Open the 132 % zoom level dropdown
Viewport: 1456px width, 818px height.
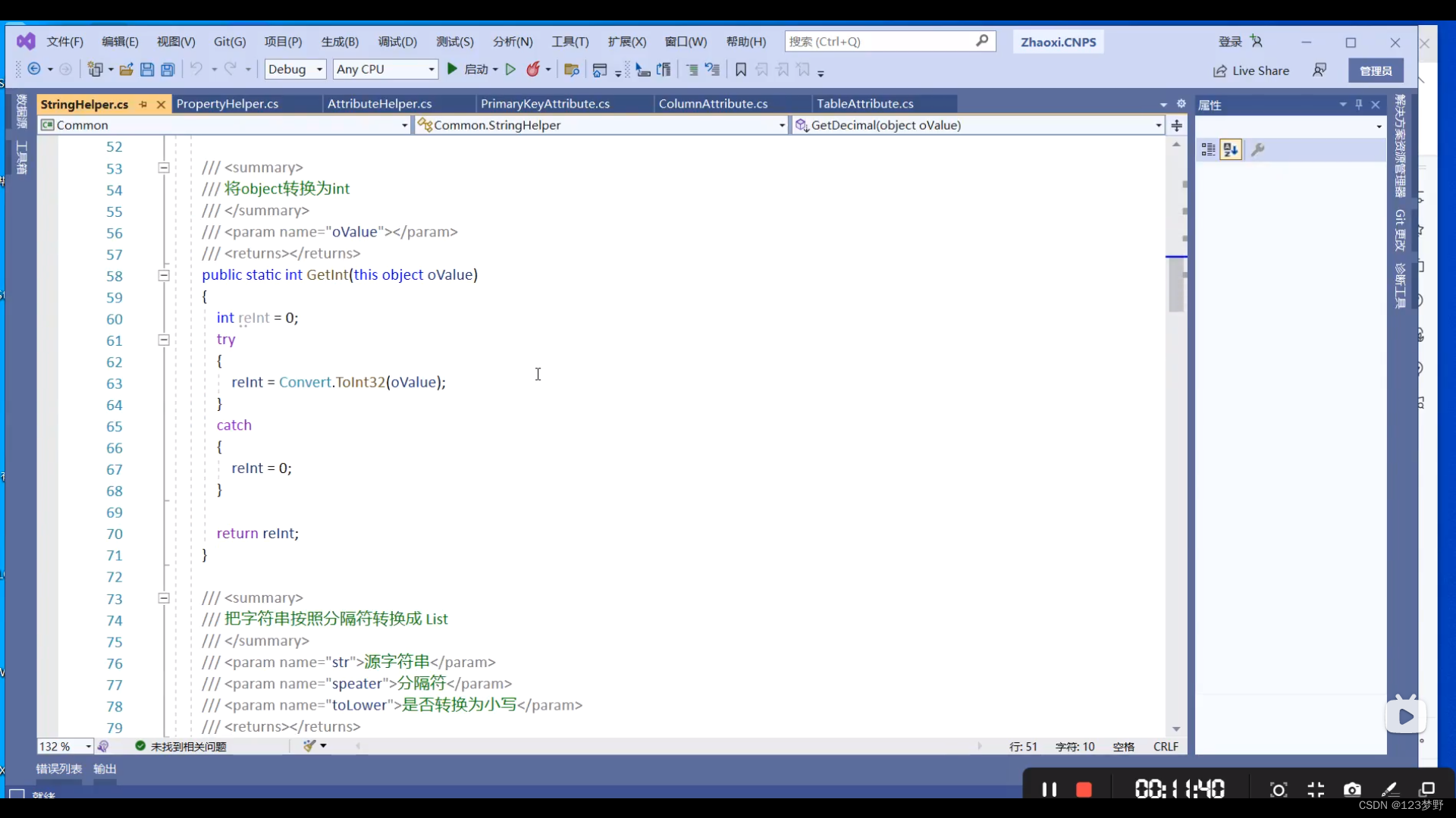(65, 747)
